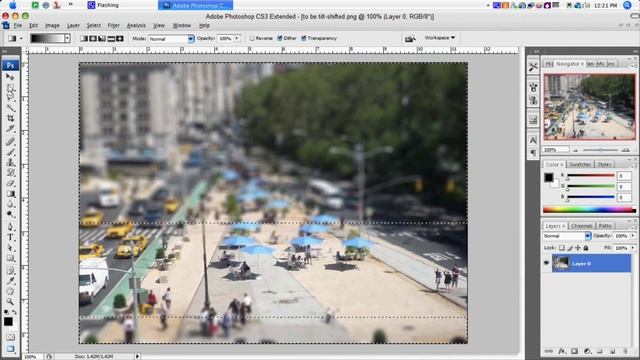Uncheck the Transparency option
The width and height of the screenshot is (640, 360).
[304, 38]
